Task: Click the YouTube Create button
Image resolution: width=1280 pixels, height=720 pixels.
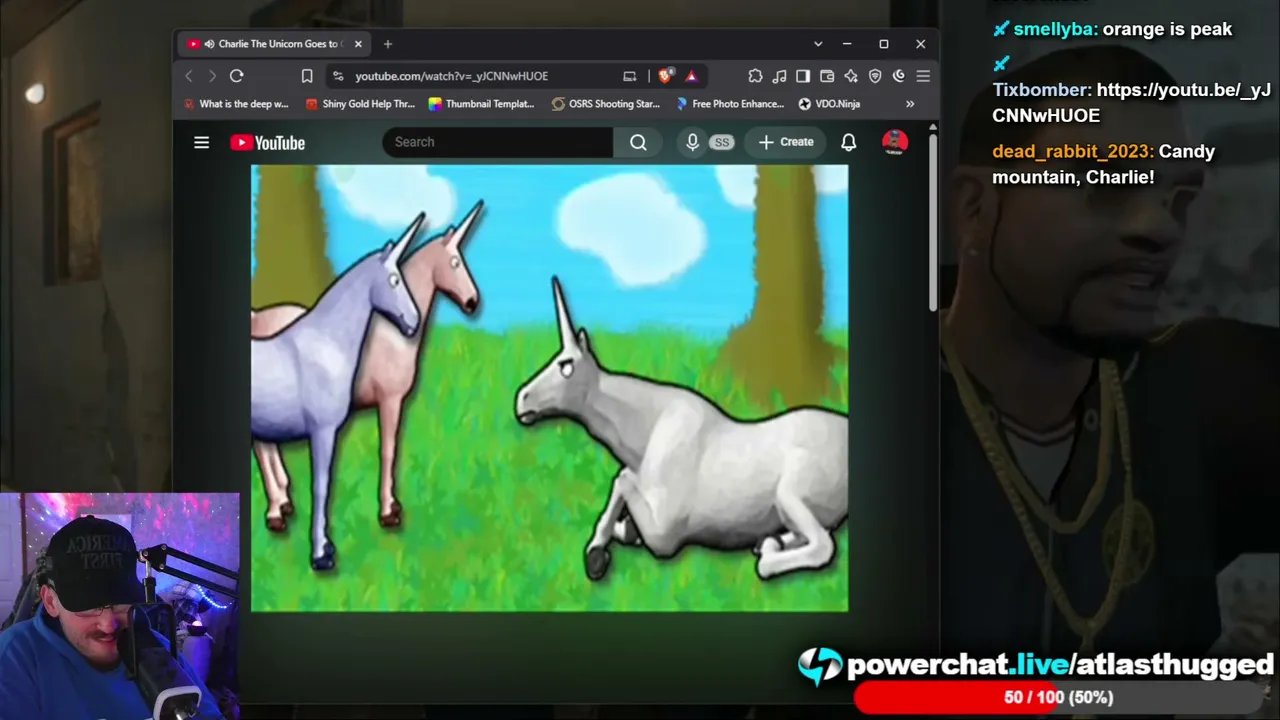Action: pos(786,142)
